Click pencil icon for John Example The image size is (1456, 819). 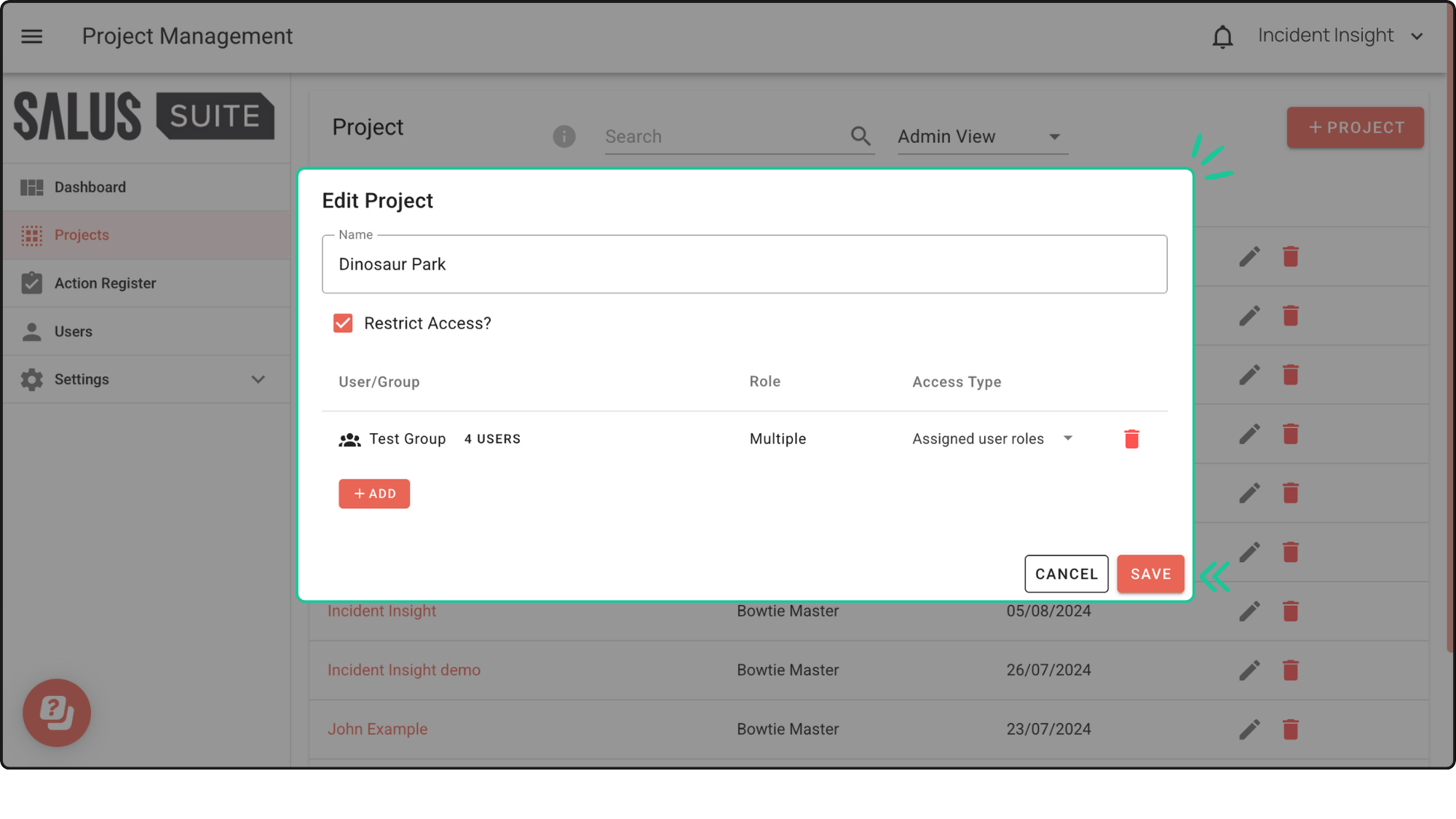pyautogui.click(x=1249, y=729)
